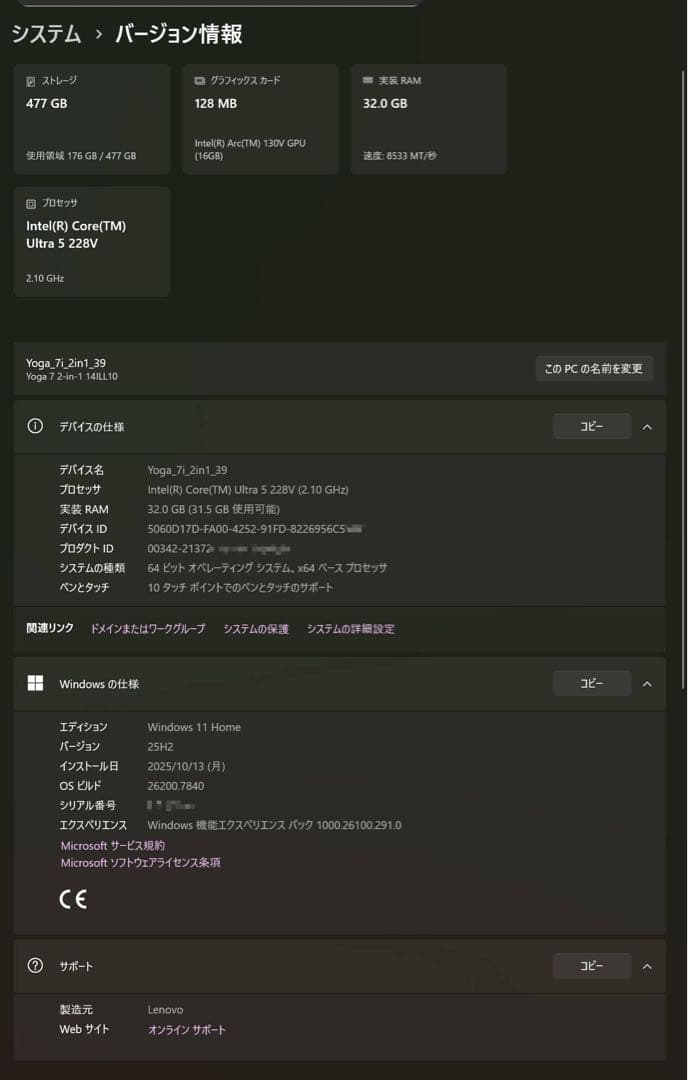The height and width of the screenshot is (1080, 688).
Task: Click the question mark icon beside サポート
Action: click(x=35, y=966)
